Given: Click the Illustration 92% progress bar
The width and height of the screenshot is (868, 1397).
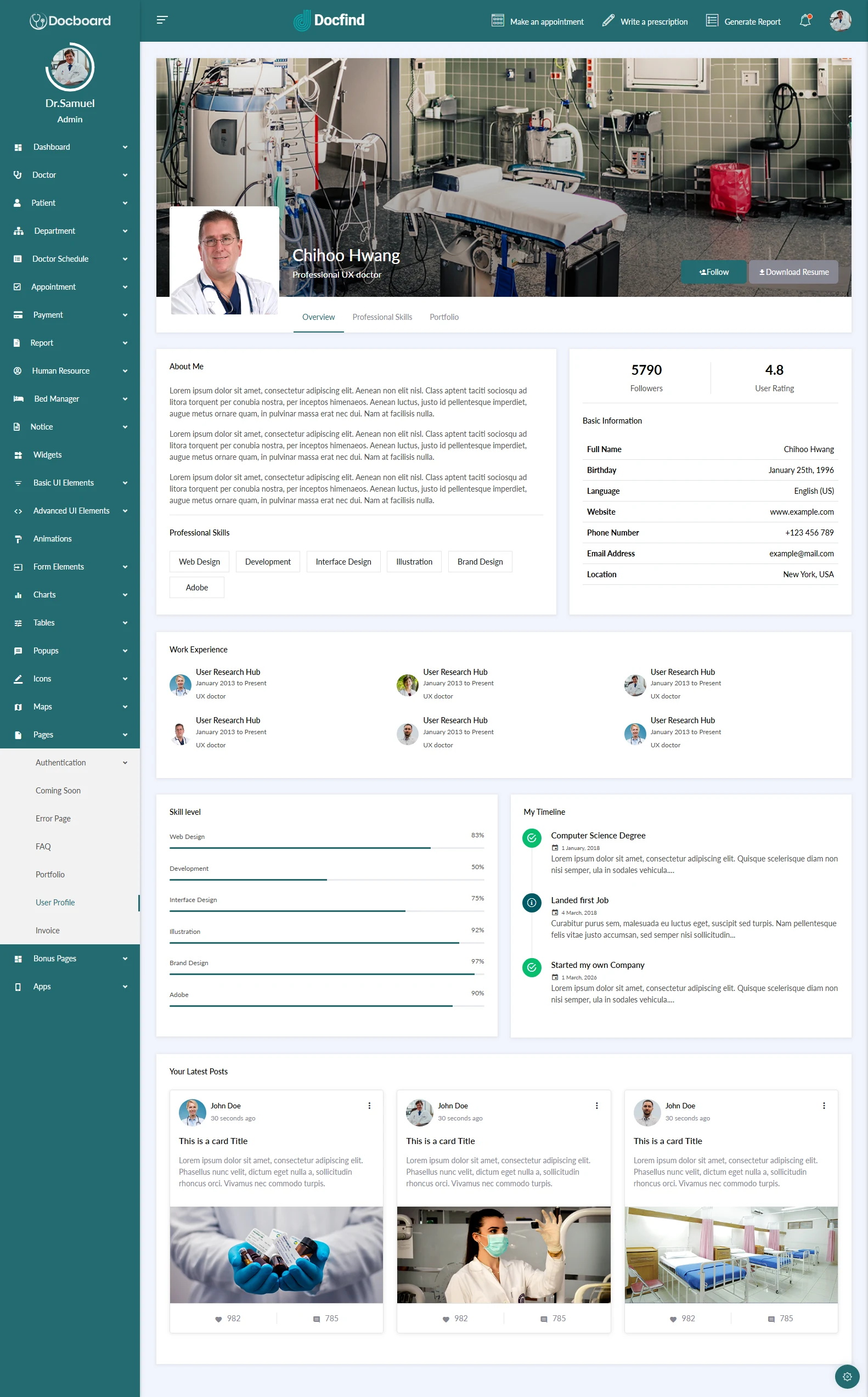Looking at the screenshot, I should tap(326, 943).
